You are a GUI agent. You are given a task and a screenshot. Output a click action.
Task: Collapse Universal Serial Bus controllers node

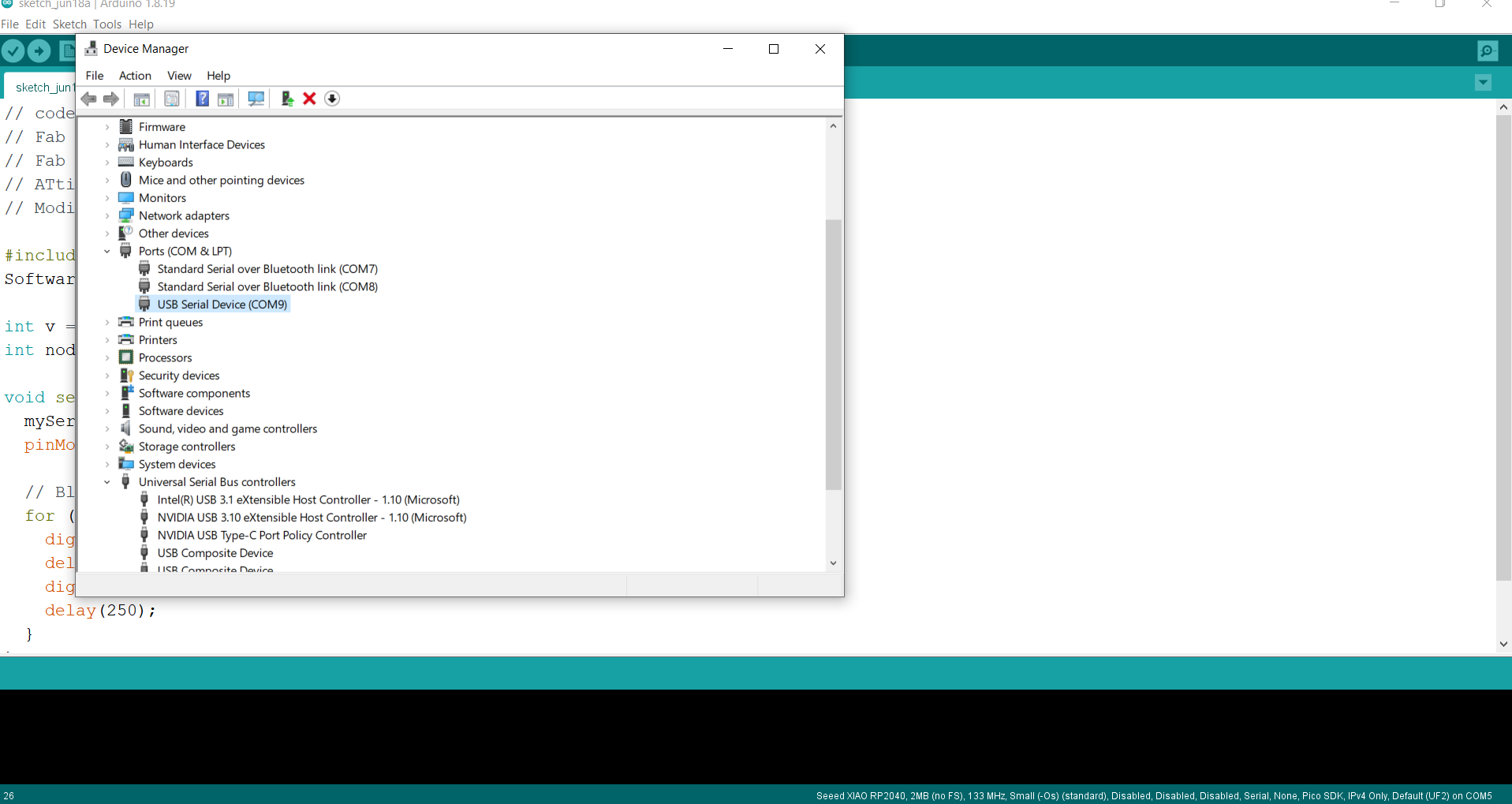pos(107,482)
